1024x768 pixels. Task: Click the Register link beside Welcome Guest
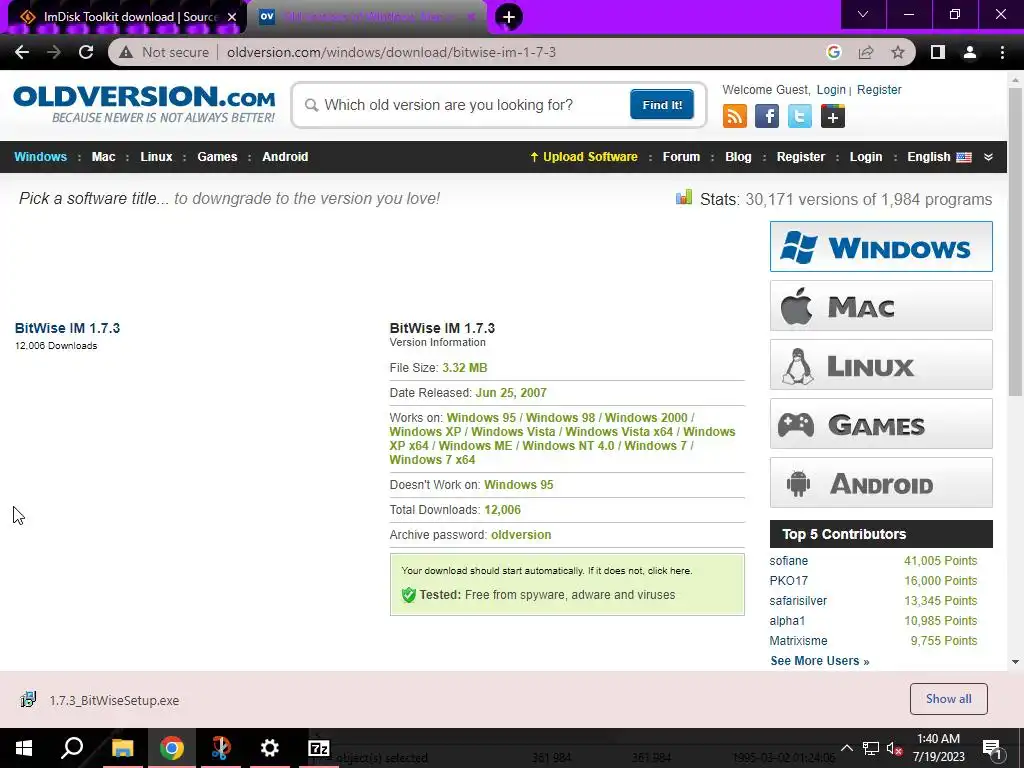tap(879, 90)
